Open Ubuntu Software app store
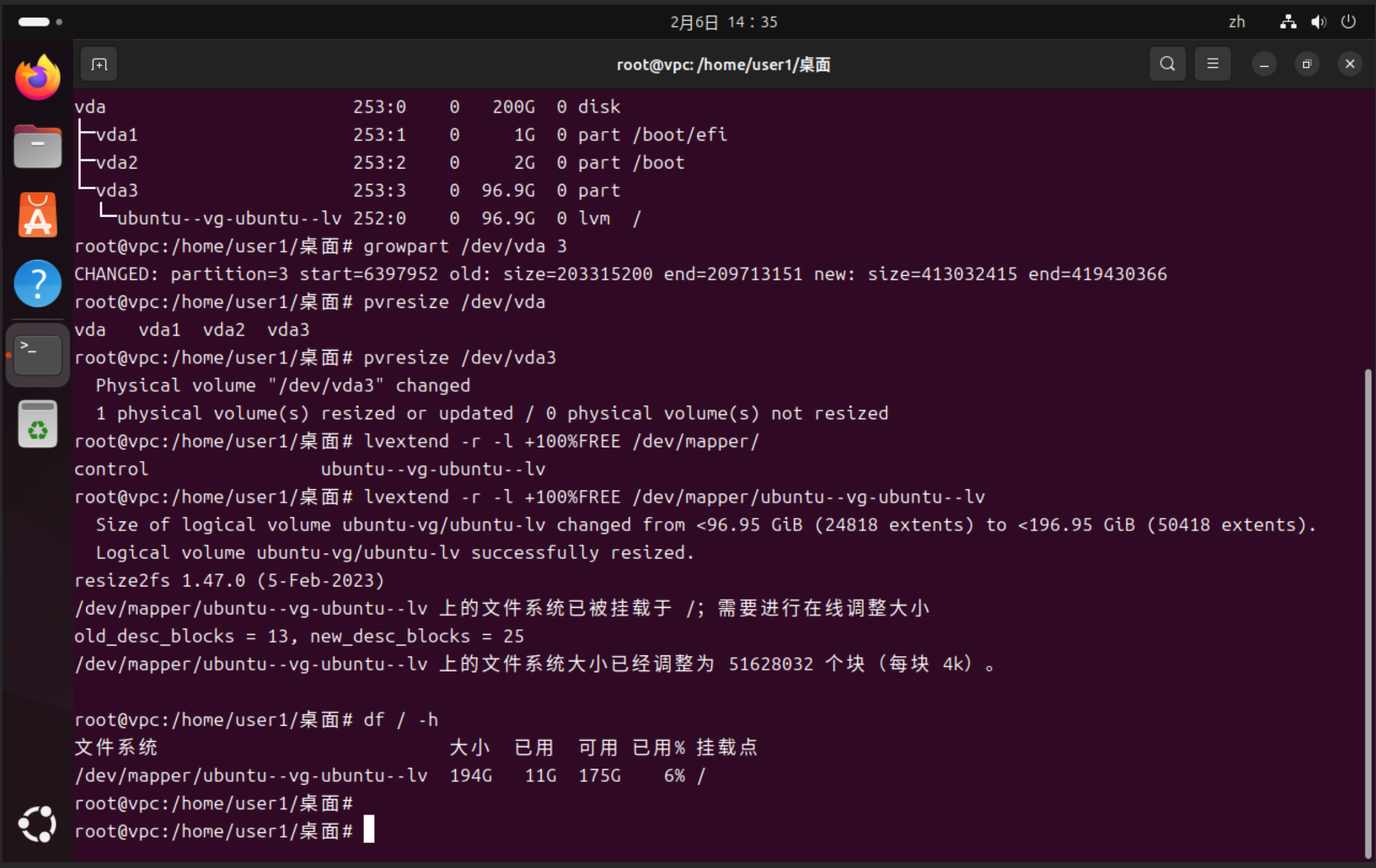The height and width of the screenshot is (868, 1376). (x=38, y=216)
